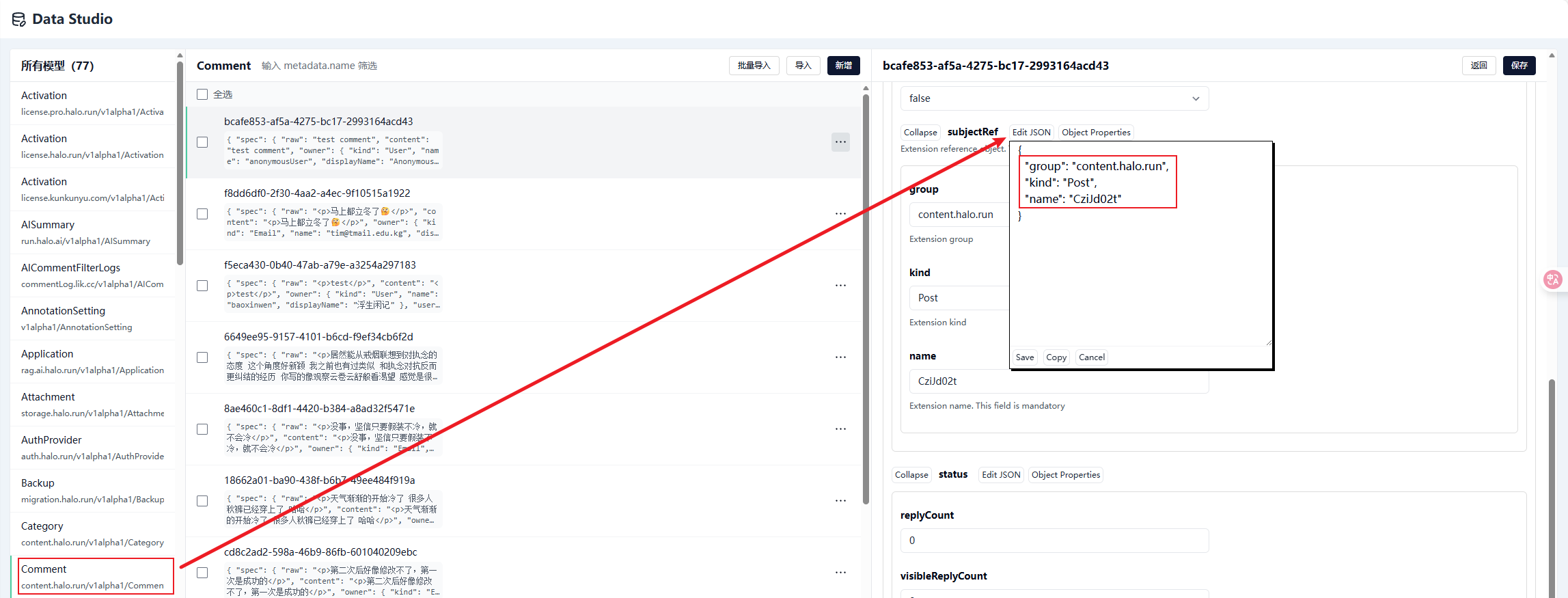Check the 全选 select-all checkbox
The width and height of the screenshot is (1568, 598).
202,94
